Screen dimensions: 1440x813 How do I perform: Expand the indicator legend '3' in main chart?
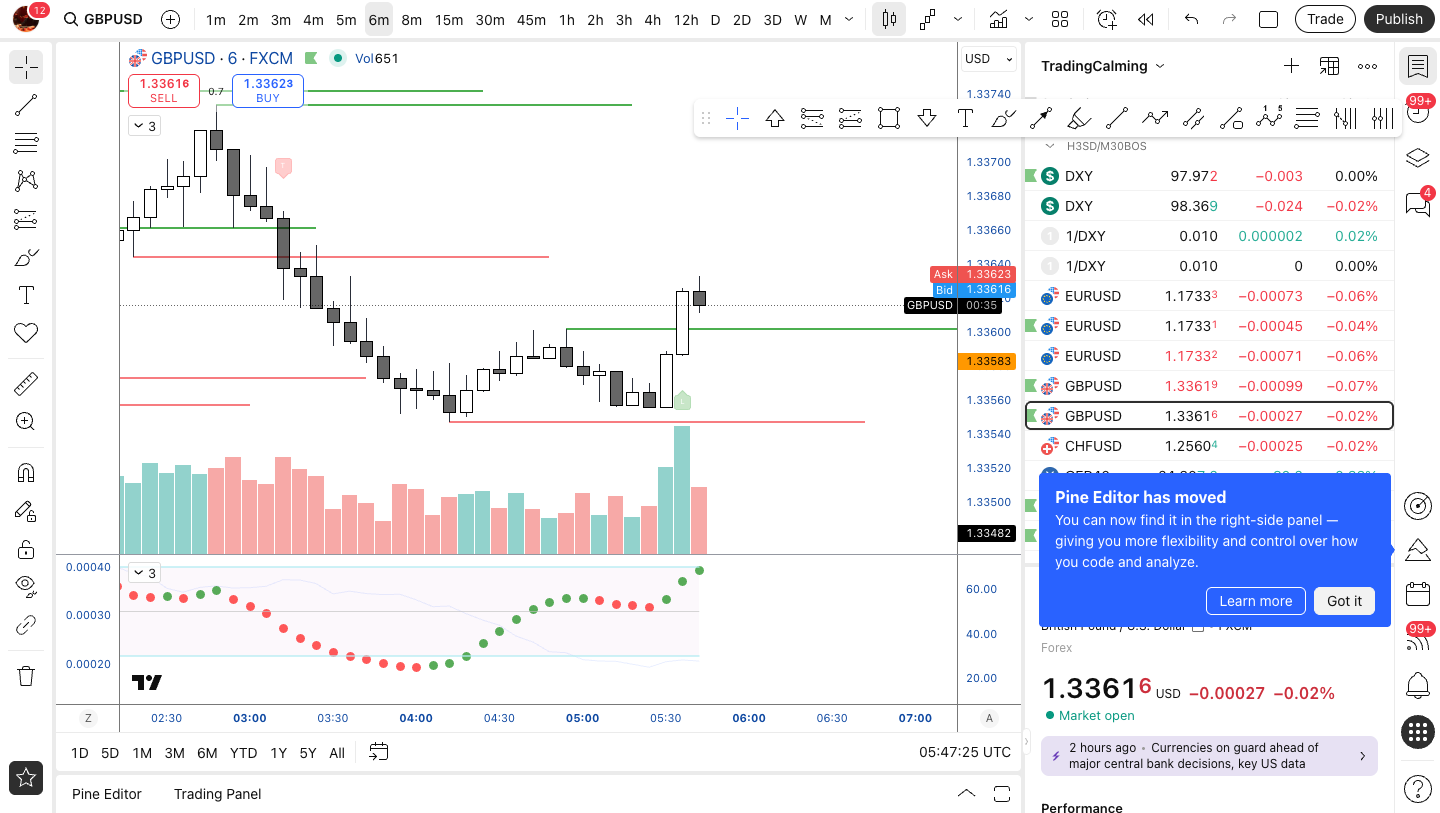pyautogui.click(x=144, y=126)
